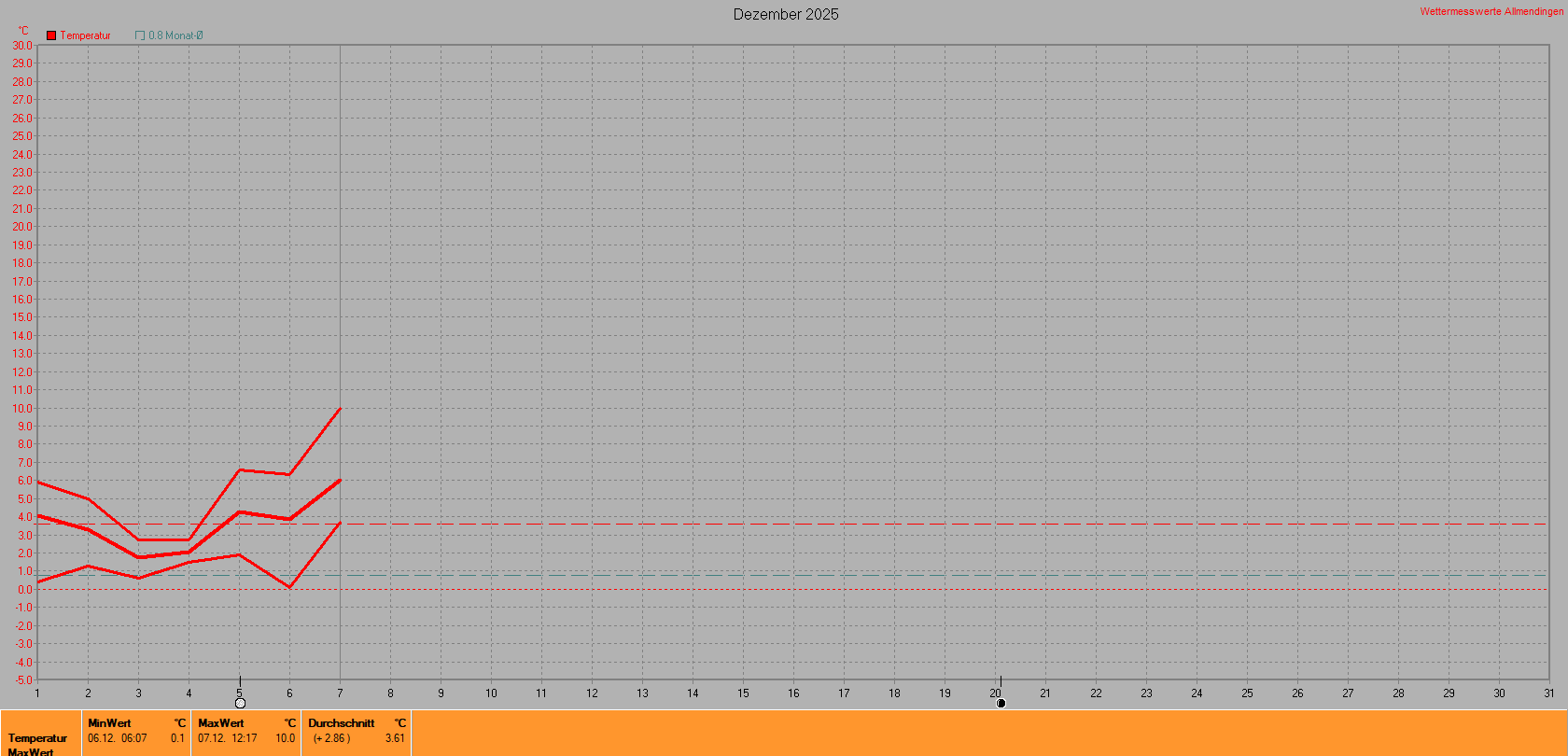Screen dimensions: 1568x756
Task: Toggle the 0.8 Monat-Ø legend checkbox
Action: tap(140, 35)
